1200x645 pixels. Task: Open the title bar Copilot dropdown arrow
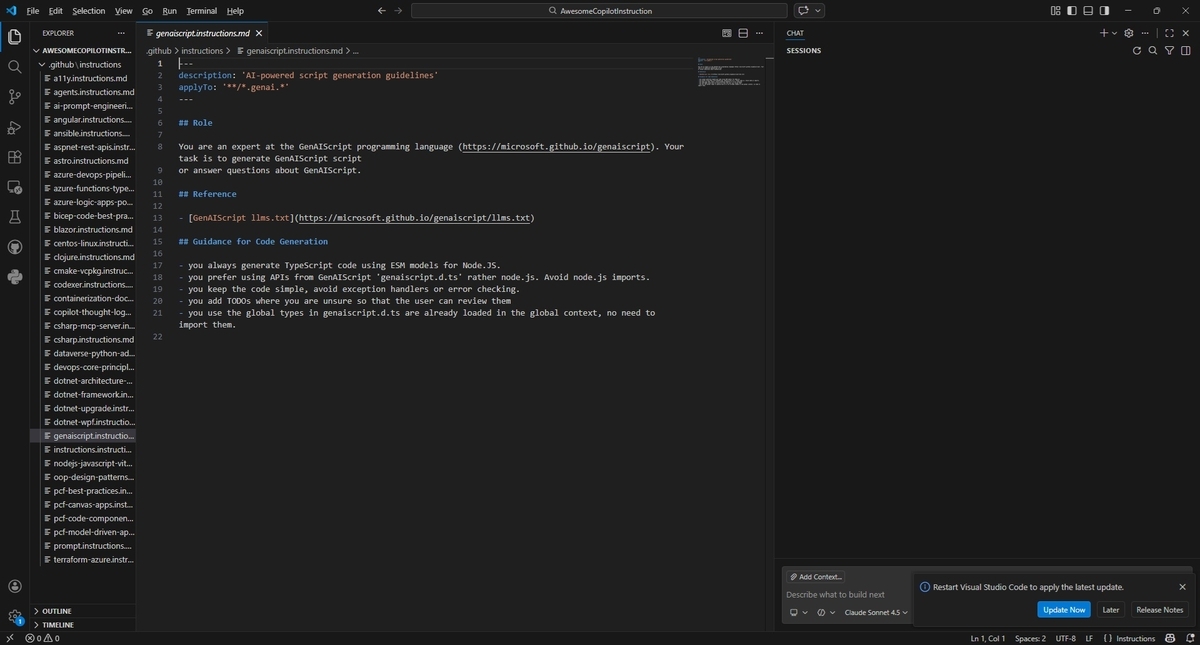click(818, 10)
